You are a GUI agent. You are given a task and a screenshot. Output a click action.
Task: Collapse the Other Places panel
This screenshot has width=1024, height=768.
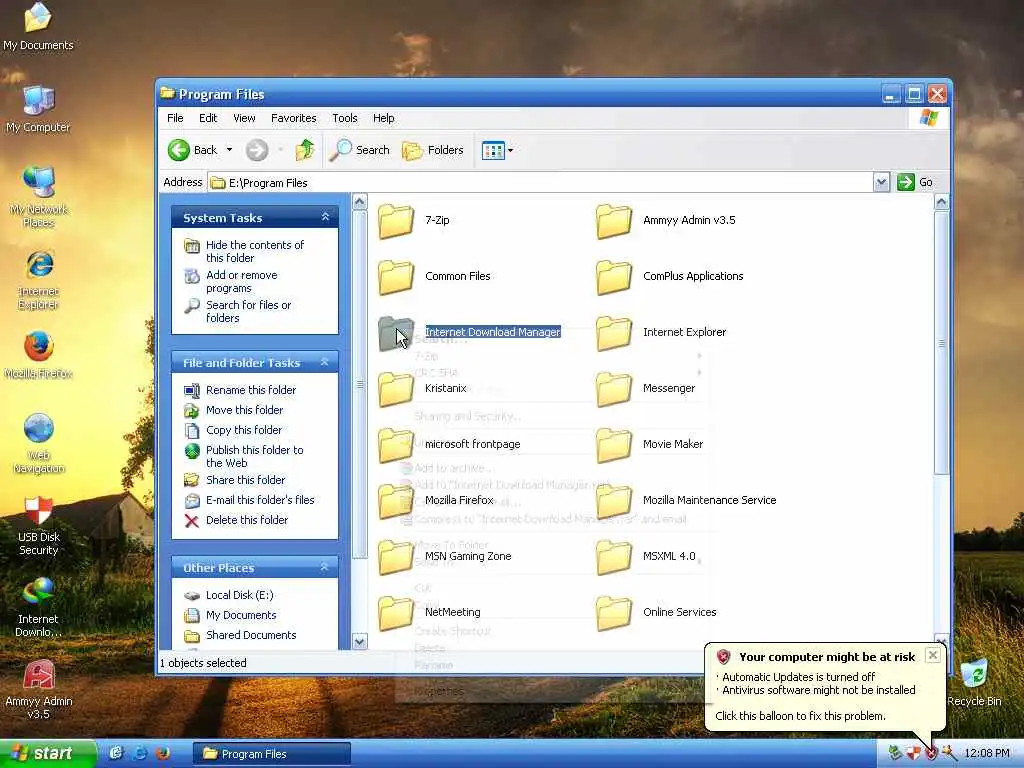(x=325, y=567)
